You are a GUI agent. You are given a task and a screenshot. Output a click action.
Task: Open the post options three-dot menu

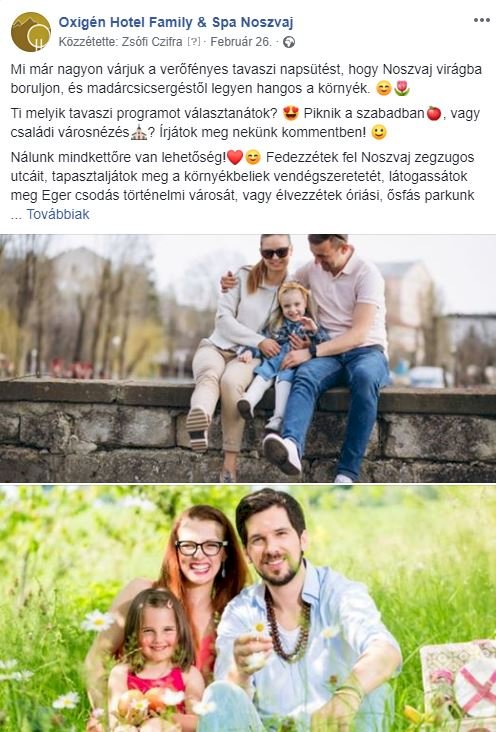click(482, 20)
